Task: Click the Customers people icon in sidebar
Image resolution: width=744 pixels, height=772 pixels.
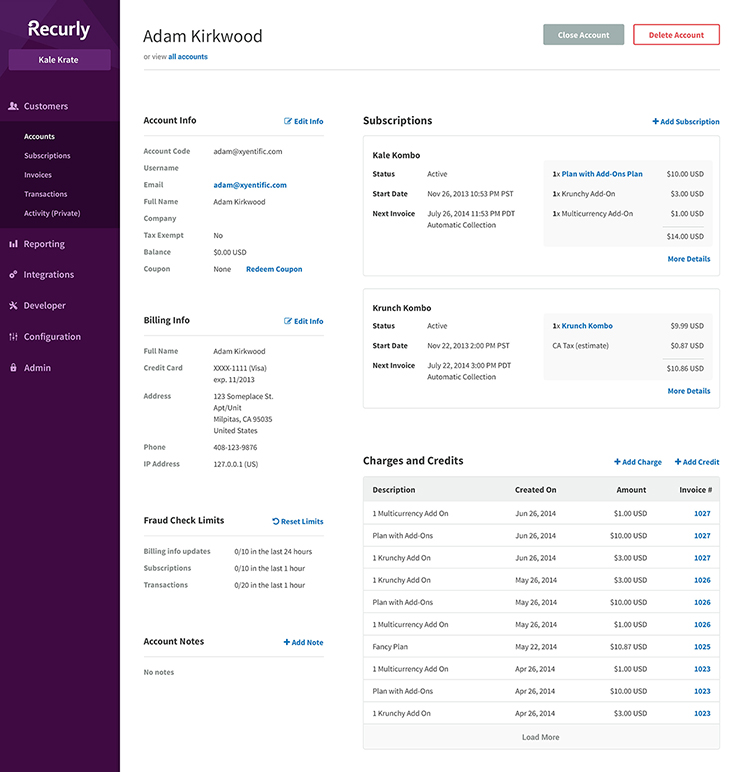Action: tap(14, 106)
